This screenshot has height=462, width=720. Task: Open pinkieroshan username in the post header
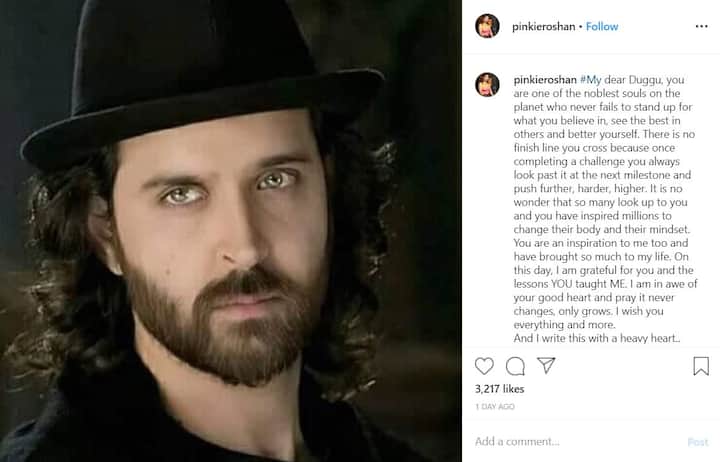[x=541, y=27]
